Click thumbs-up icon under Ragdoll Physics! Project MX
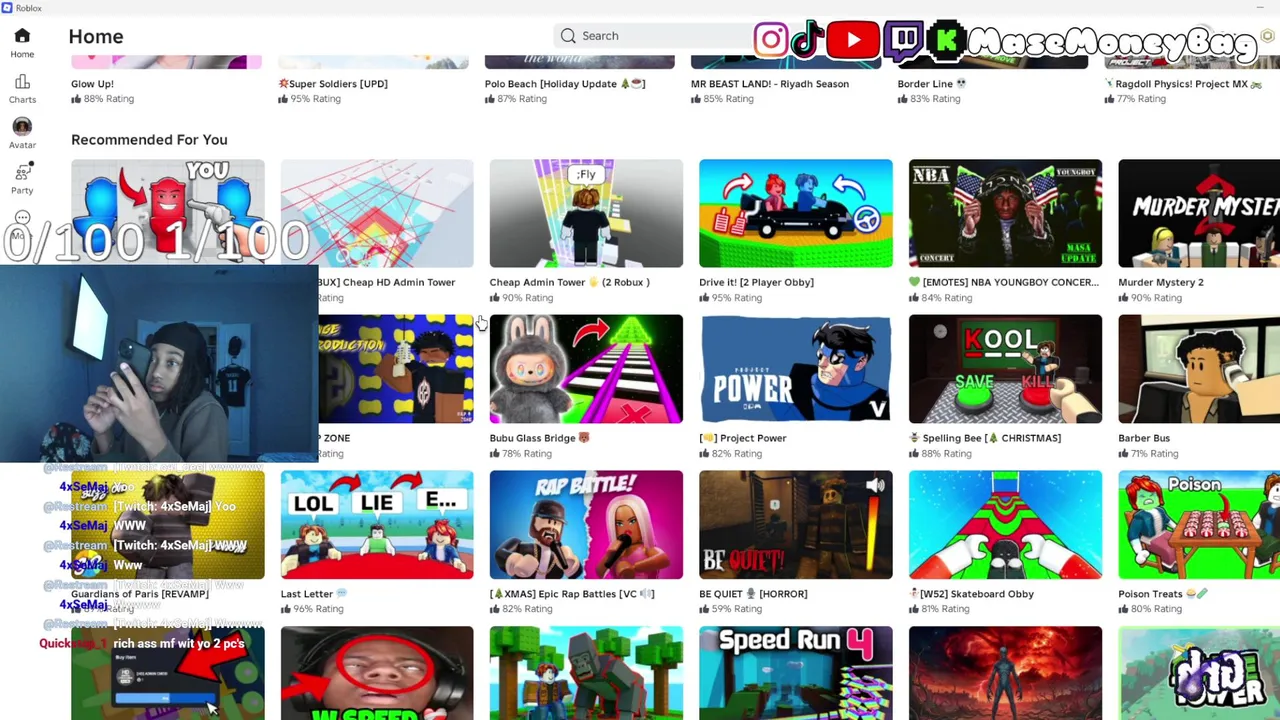1280x720 pixels. pyautogui.click(x=1110, y=99)
